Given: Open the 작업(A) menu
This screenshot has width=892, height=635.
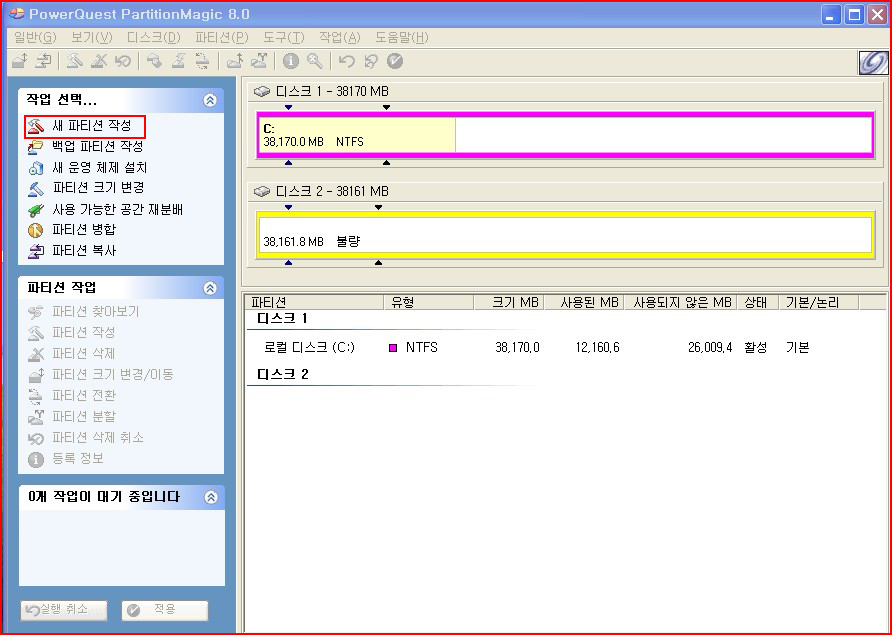Looking at the screenshot, I should coord(340,38).
